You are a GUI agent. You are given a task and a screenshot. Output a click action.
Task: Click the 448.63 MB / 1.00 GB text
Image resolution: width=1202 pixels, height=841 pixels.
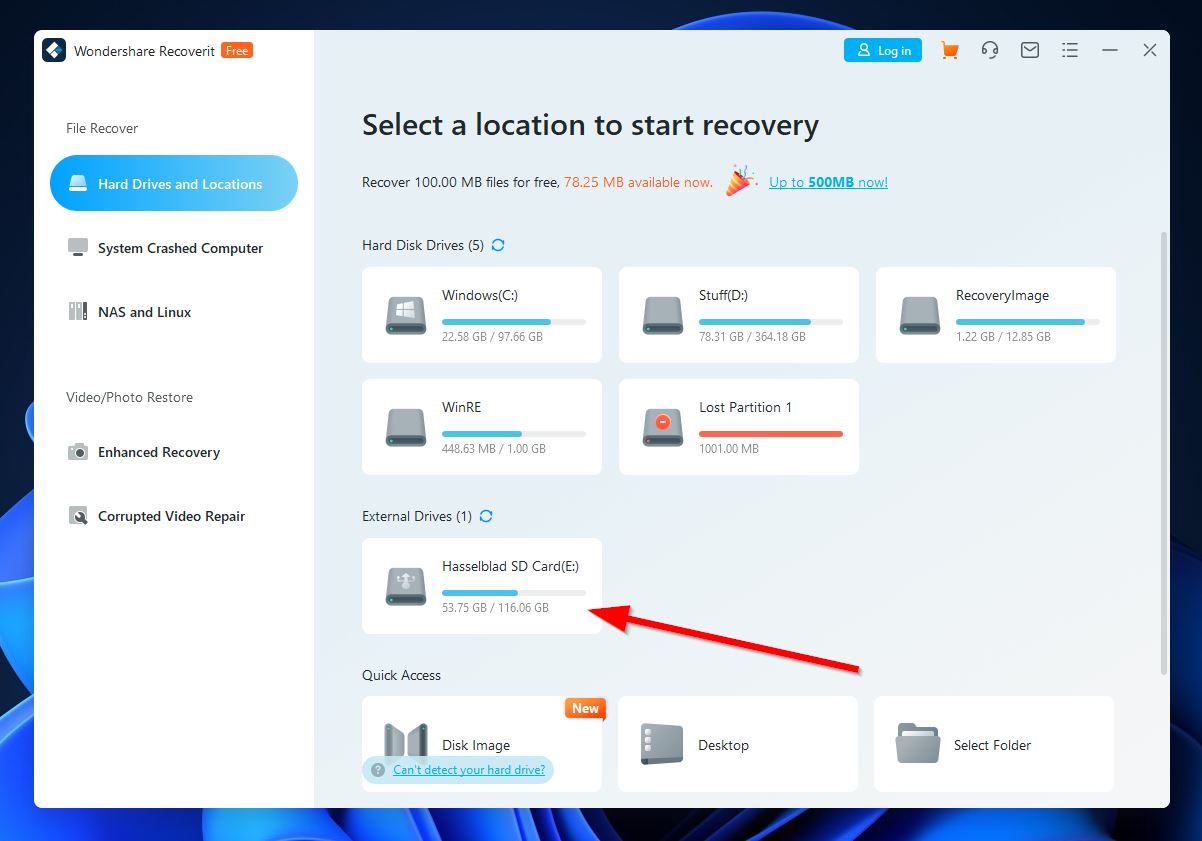[x=494, y=449]
